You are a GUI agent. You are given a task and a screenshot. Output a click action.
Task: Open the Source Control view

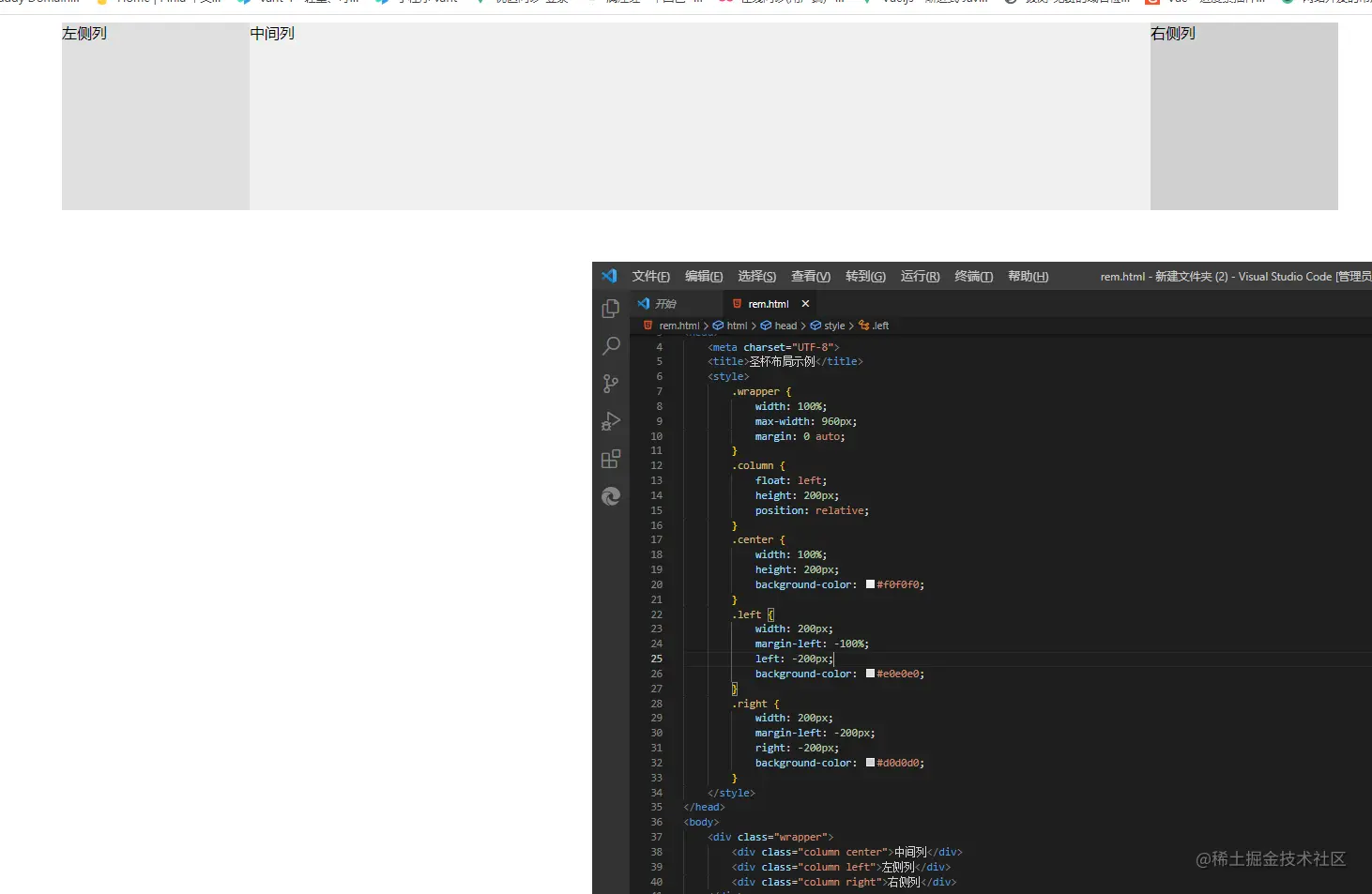[611, 384]
